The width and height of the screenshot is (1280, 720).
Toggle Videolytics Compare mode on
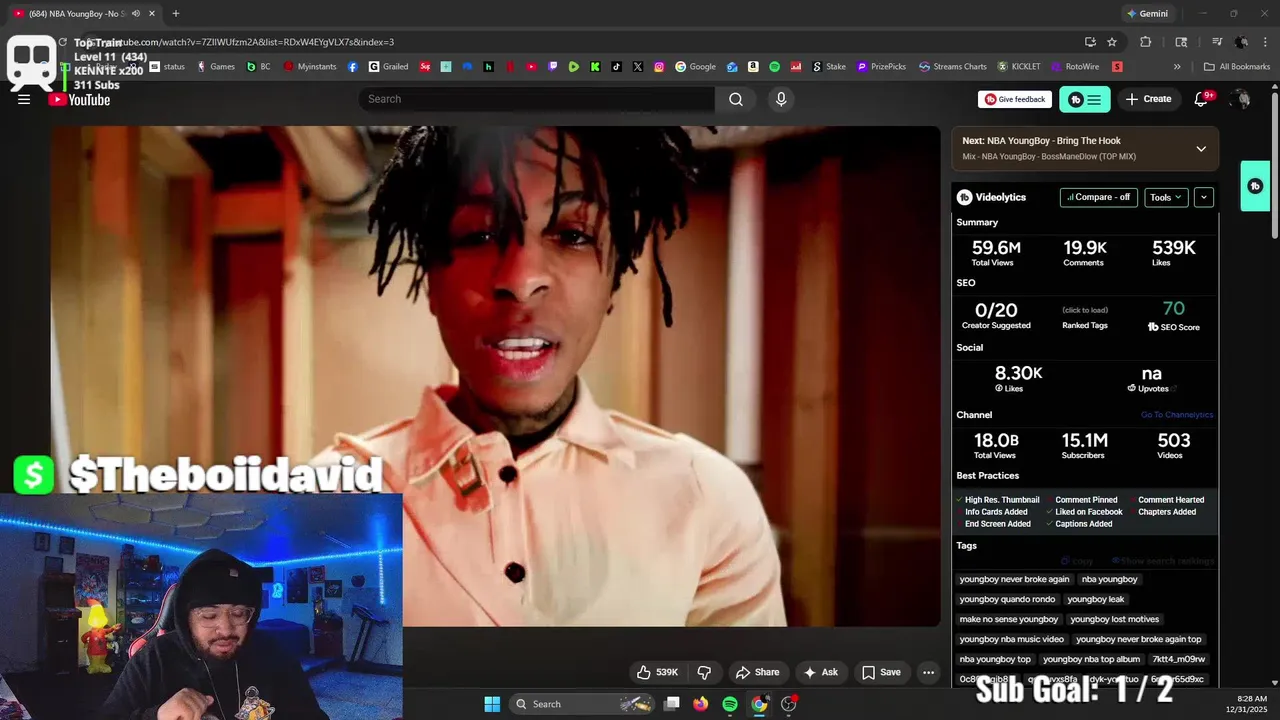coord(1098,197)
